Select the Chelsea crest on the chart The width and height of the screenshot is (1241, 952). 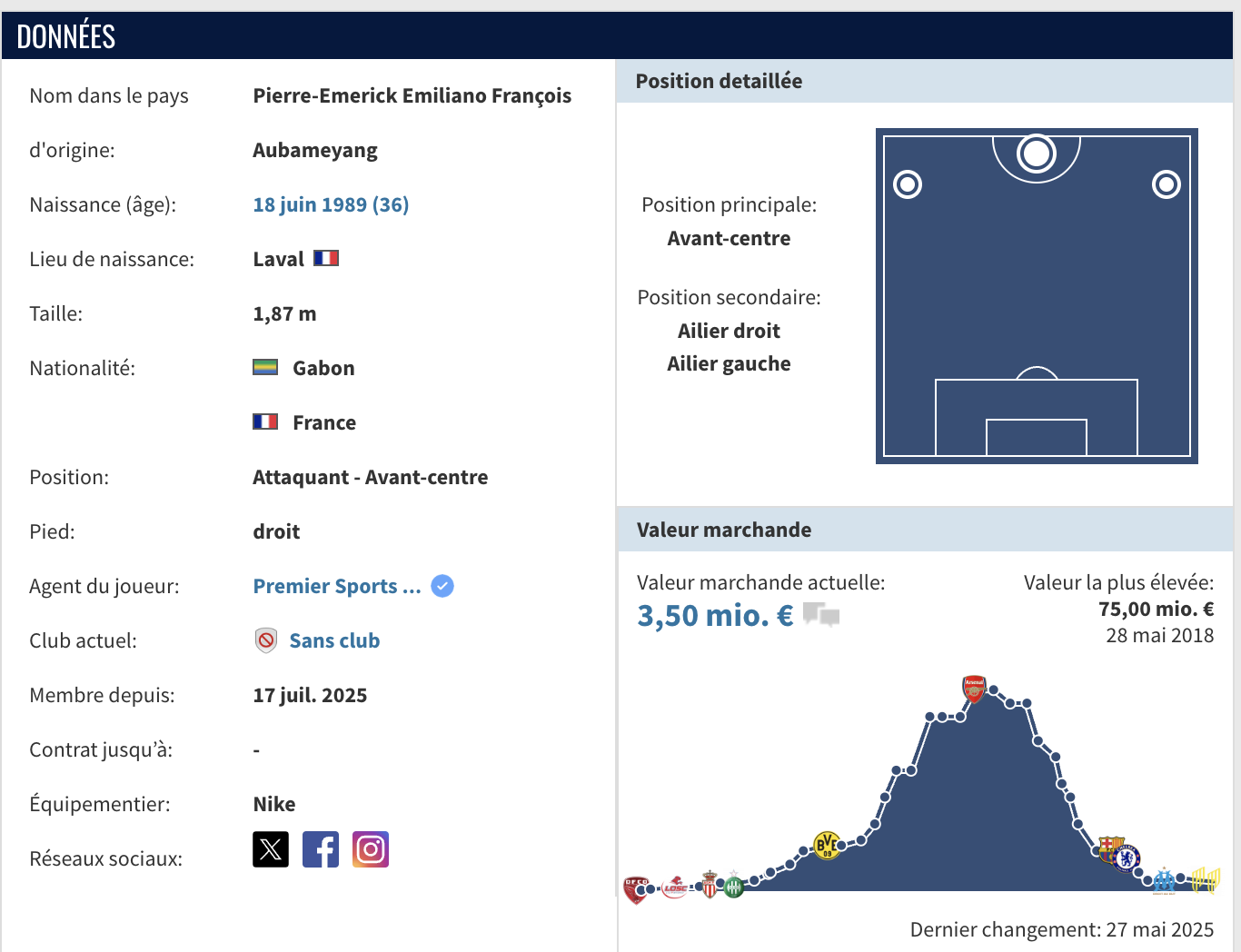(1127, 857)
